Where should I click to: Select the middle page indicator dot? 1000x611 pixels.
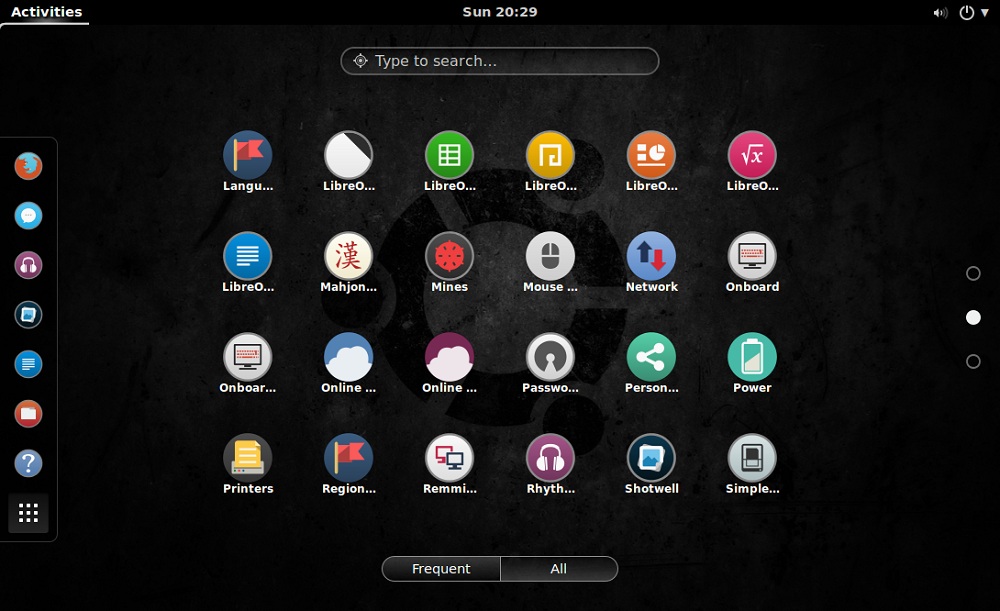[x=972, y=317]
